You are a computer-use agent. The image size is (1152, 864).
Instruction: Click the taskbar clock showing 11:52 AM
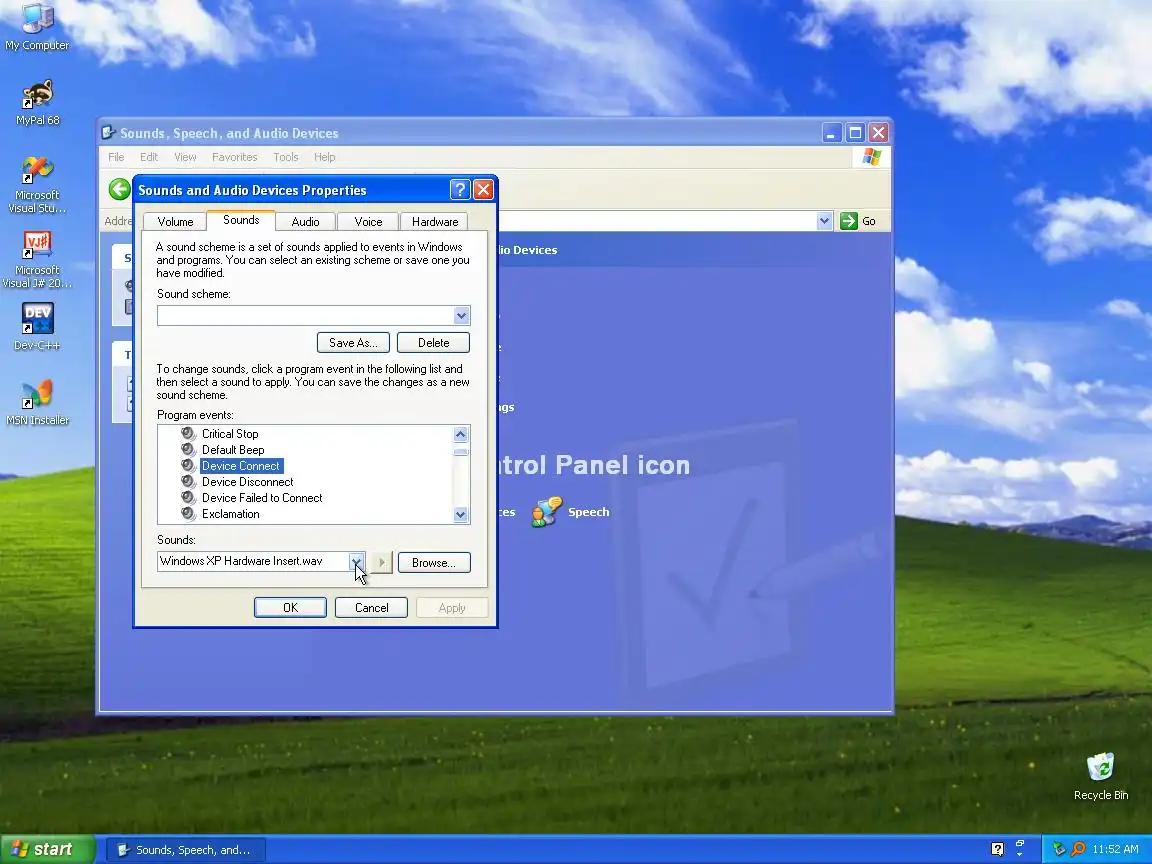point(1115,849)
